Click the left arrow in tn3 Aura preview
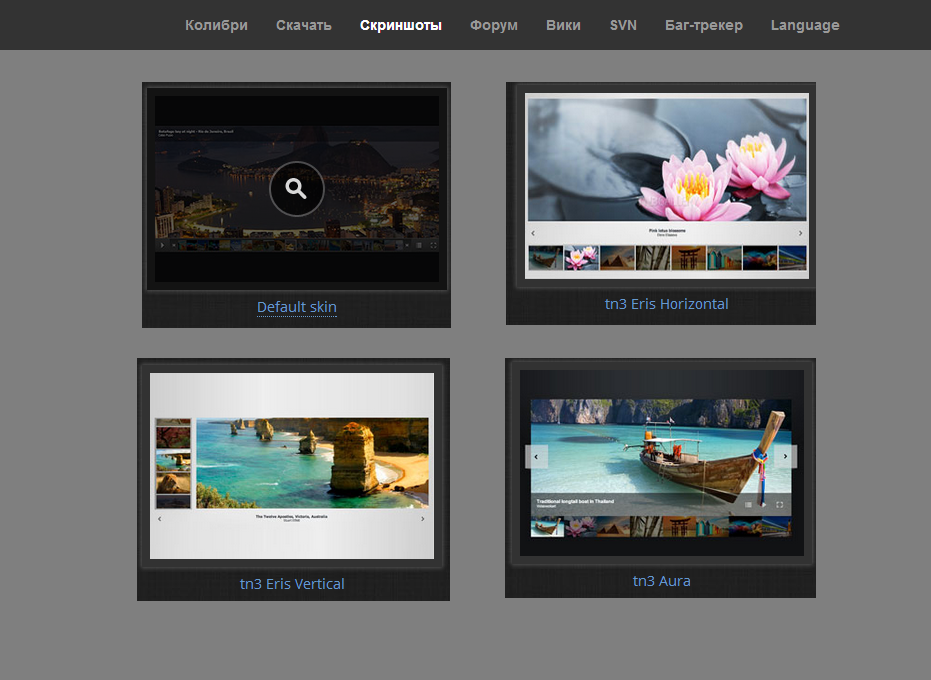The image size is (931, 680). pyautogui.click(x=536, y=457)
